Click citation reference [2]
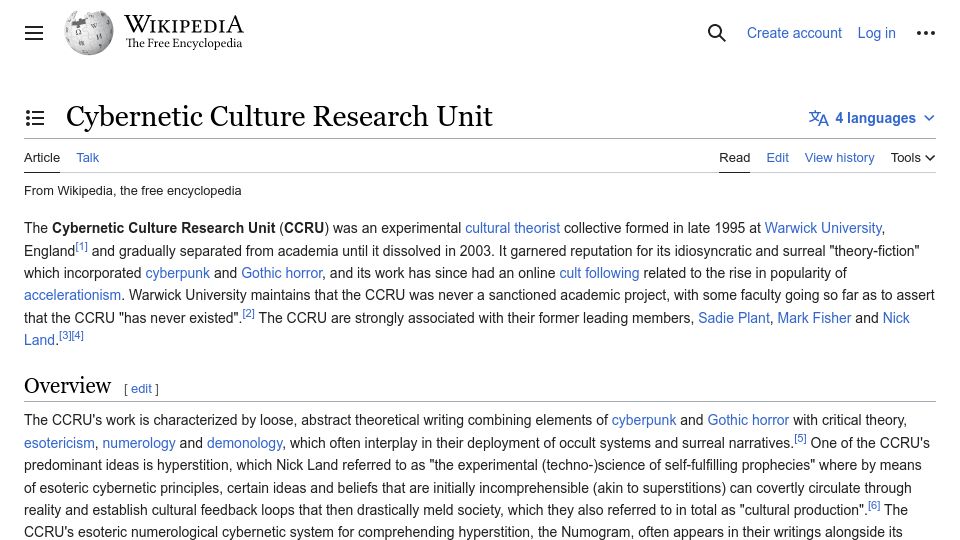960x540 pixels. [248, 314]
